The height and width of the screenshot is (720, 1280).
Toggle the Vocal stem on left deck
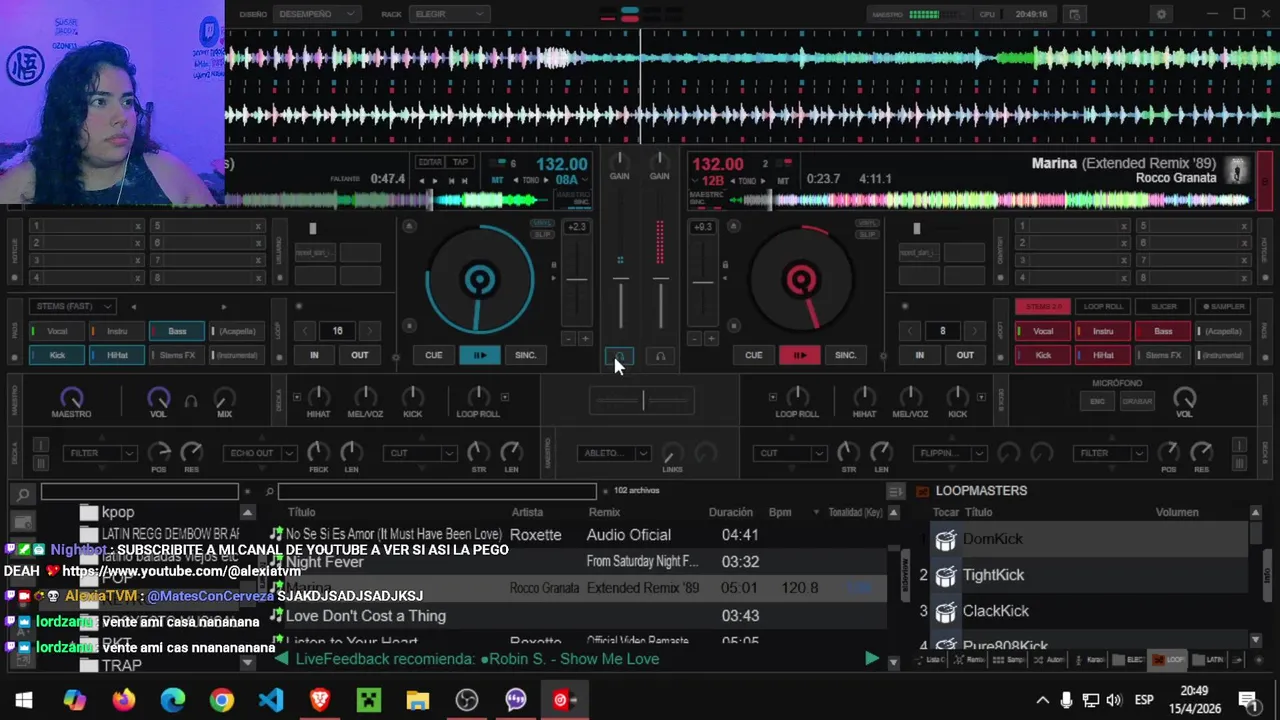tap(57, 331)
